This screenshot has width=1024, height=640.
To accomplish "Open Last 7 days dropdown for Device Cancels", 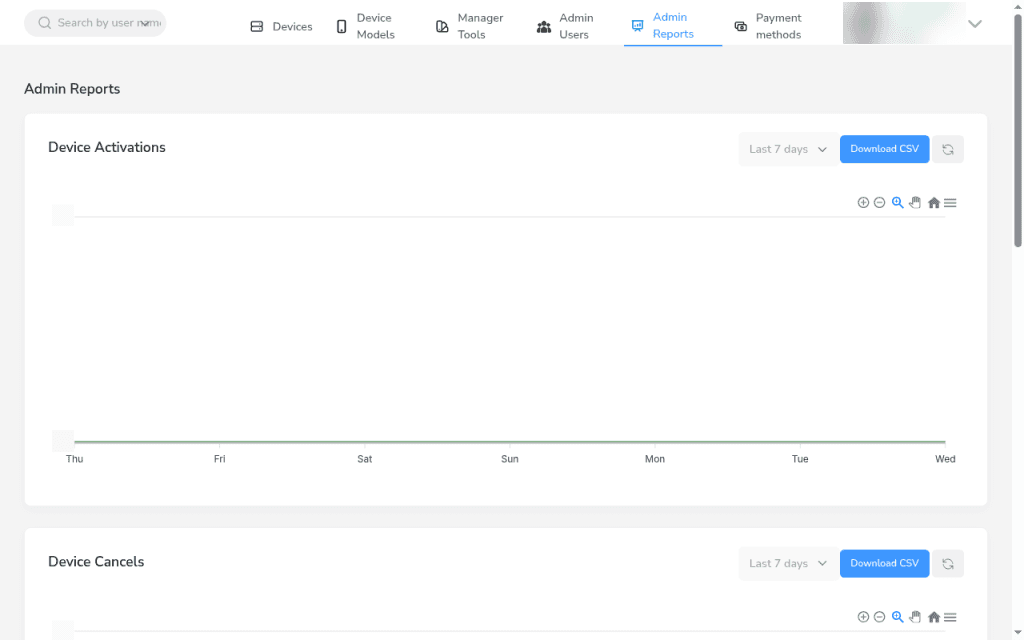I will point(788,564).
